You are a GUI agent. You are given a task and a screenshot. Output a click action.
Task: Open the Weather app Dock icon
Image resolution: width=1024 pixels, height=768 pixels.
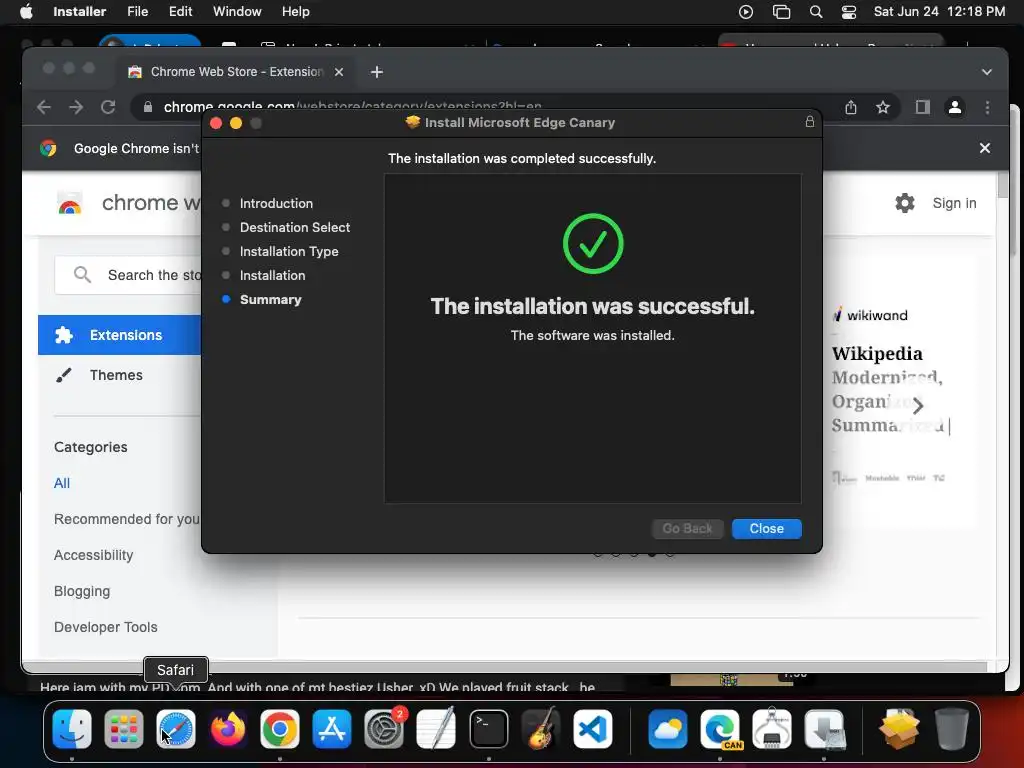pos(667,728)
